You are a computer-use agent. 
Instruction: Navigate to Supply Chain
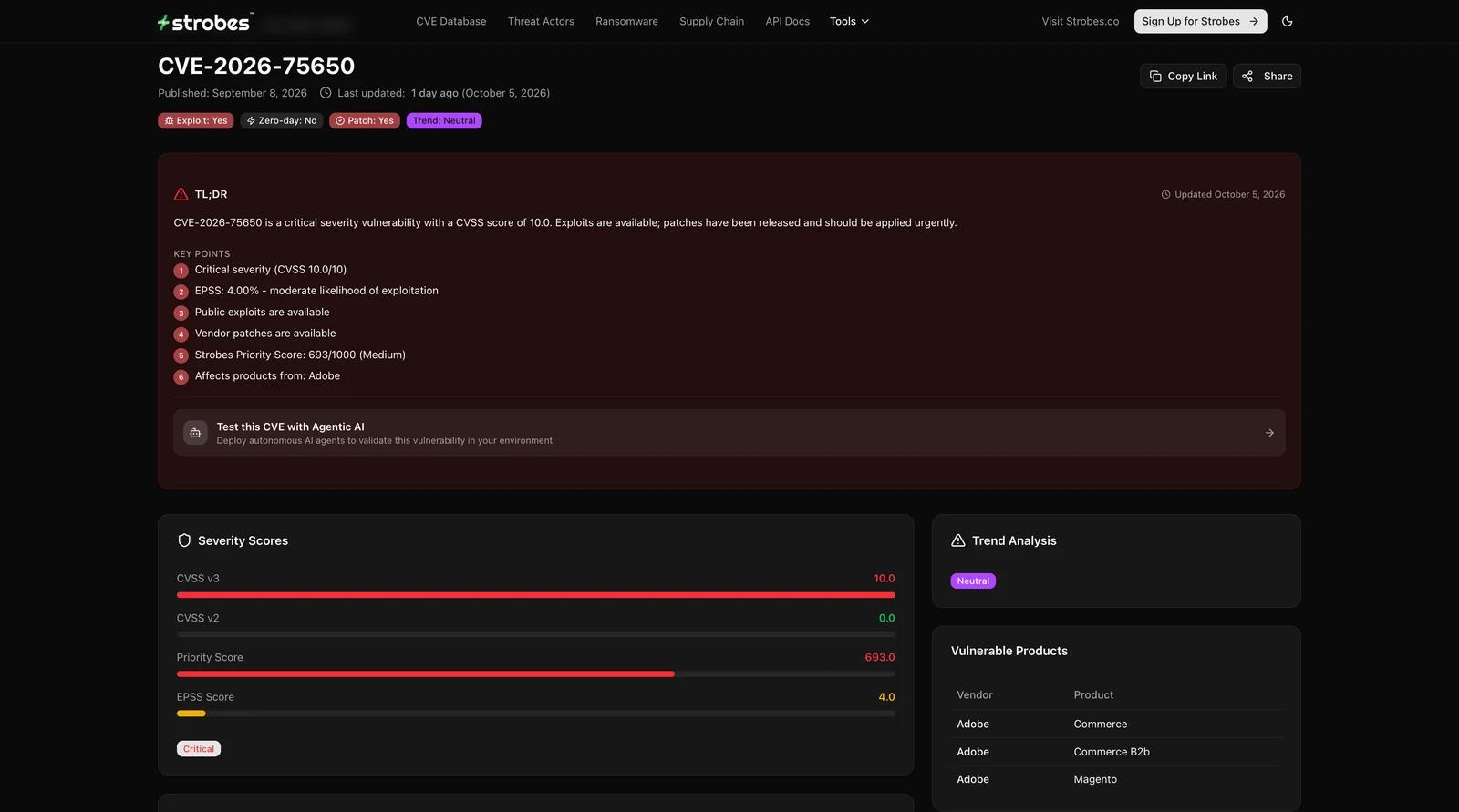(x=711, y=21)
